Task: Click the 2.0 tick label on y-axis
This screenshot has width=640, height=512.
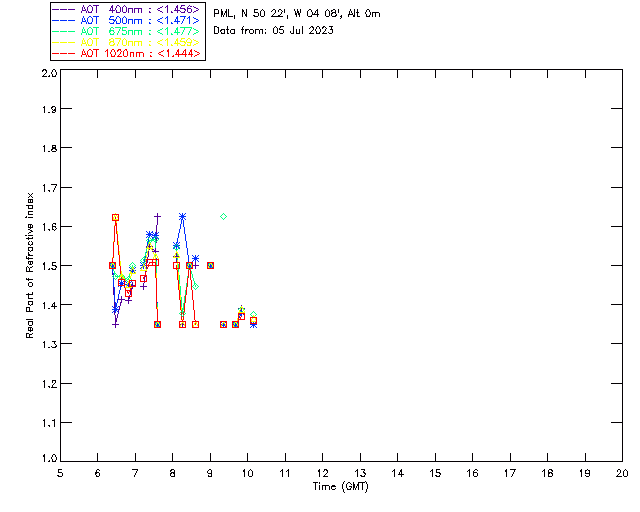Action: point(48,75)
